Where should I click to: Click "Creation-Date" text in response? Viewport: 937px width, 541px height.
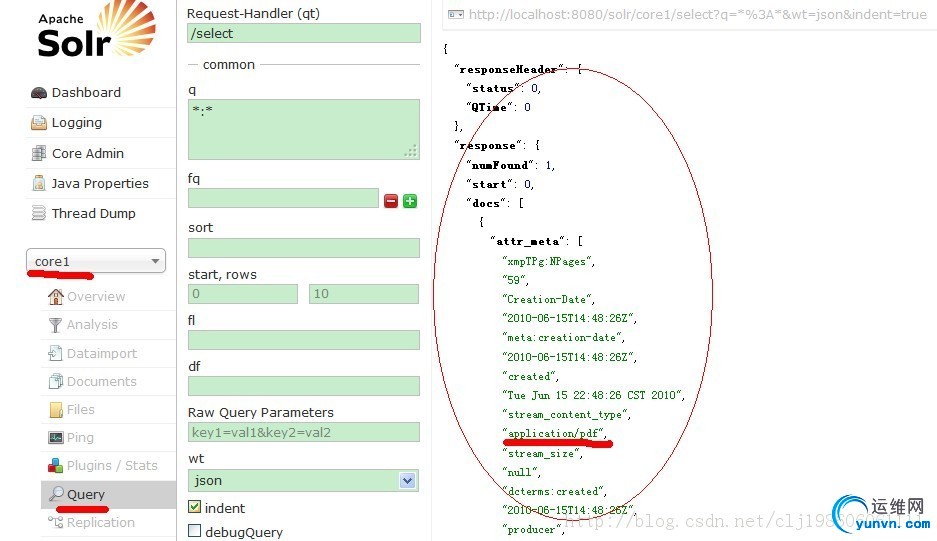point(547,299)
